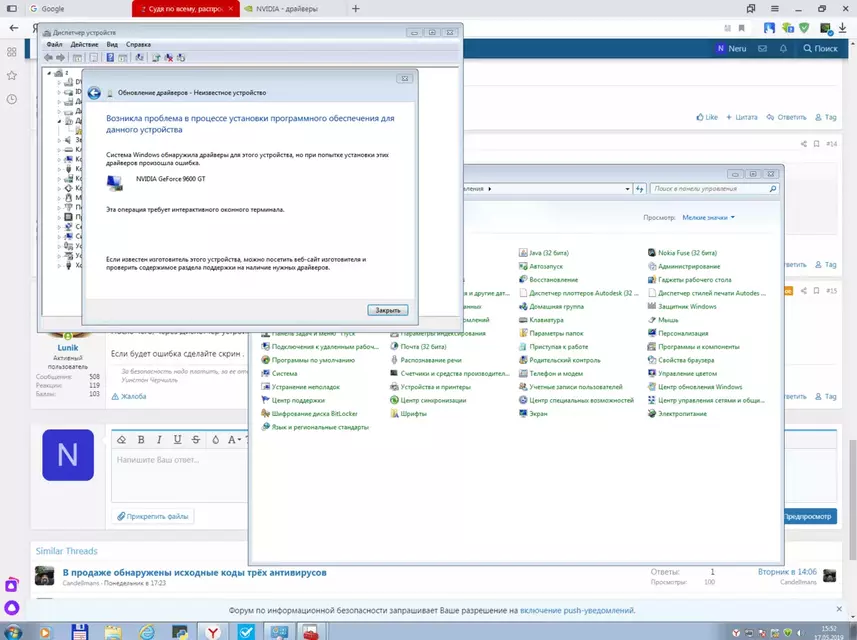Click the history clock icon in browser sidebar

point(11,99)
